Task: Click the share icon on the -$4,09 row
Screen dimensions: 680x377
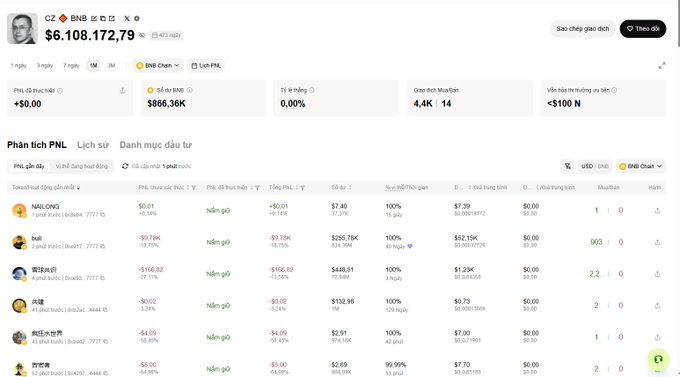Action: point(657,337)
